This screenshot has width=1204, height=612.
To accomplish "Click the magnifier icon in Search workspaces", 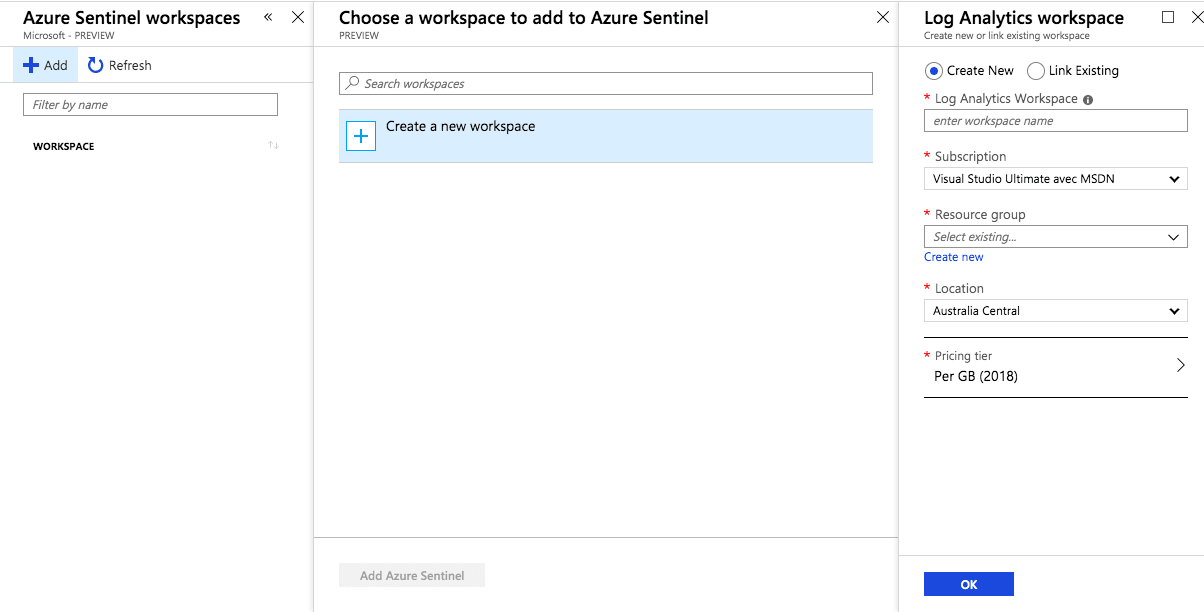I will point(352,83).
